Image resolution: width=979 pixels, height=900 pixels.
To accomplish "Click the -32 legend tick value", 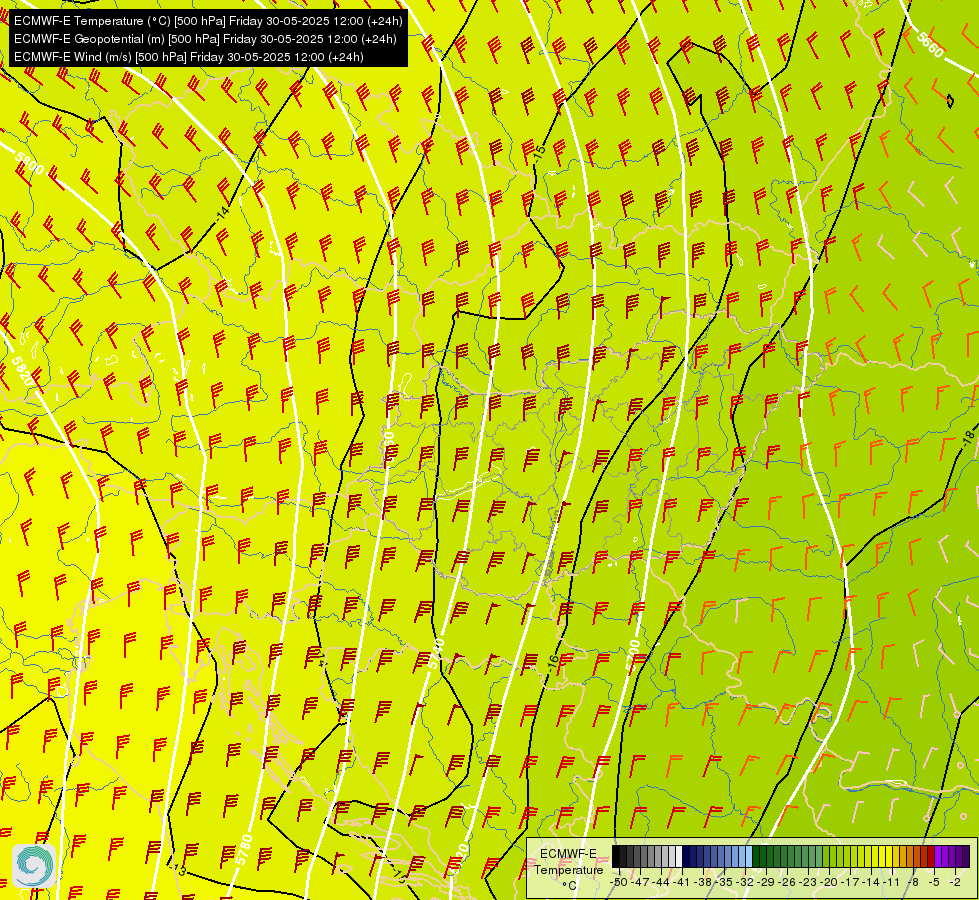I will point(745,882).
